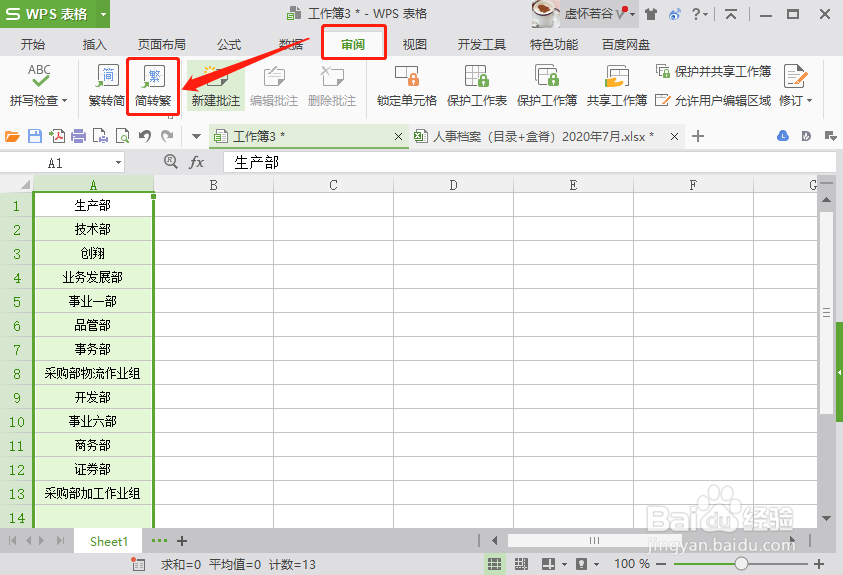Click 保护工作簿 protect workbook

(547, 85)
